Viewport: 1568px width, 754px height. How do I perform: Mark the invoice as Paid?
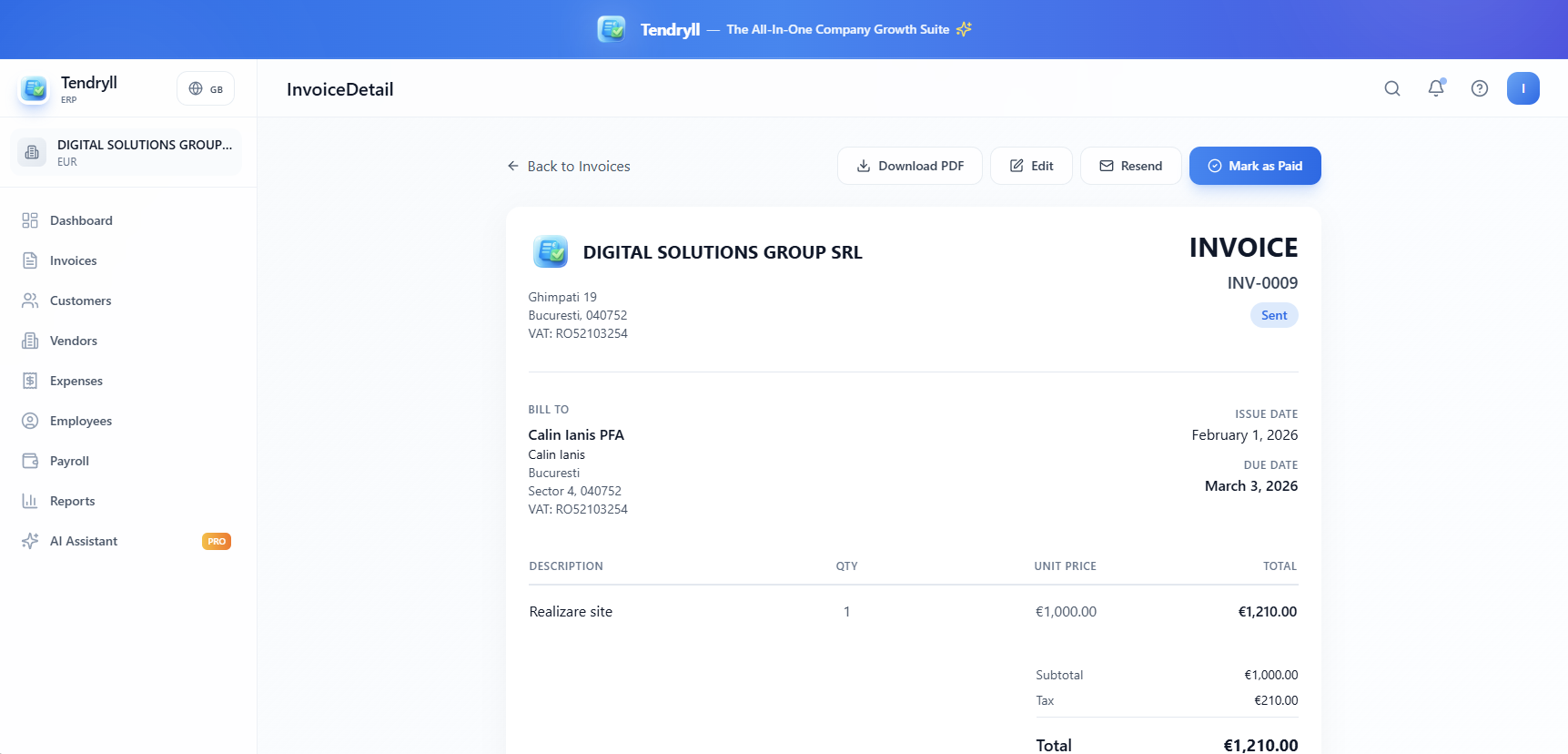pos(1254,166)
